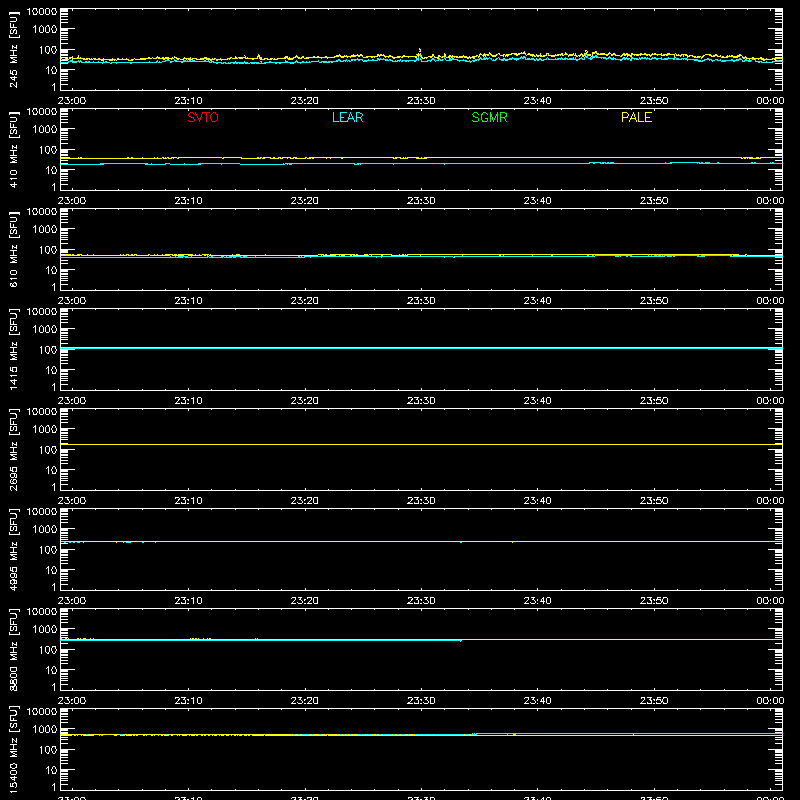Click 00:00 tick below 245 MHz panel
800x800 pixels.
770,101
